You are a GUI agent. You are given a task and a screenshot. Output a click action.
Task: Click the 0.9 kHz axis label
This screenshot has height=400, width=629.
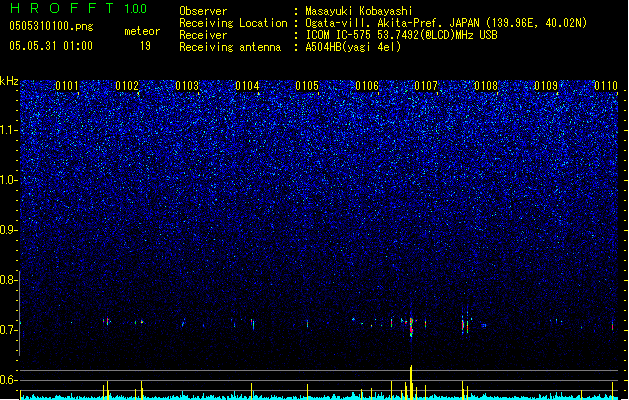tap(8, 230)
